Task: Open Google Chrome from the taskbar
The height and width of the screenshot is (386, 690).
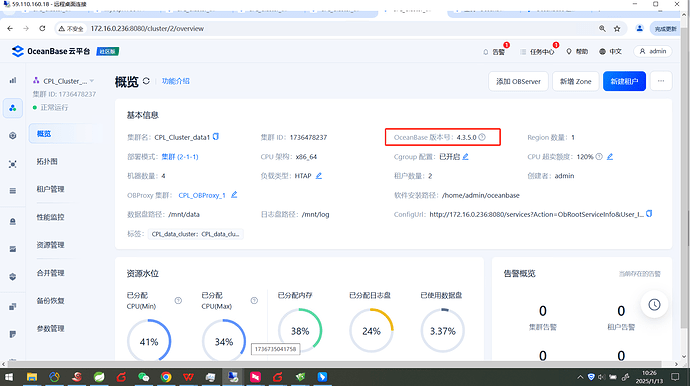Action: tap(166, 377)
